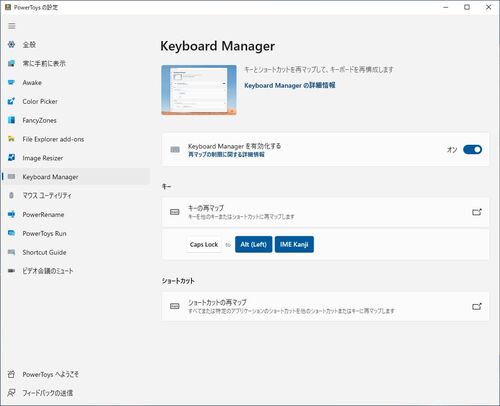Open PowerToys へようこそ at sidebar bottom
The image size is (500, 406).
76,374
